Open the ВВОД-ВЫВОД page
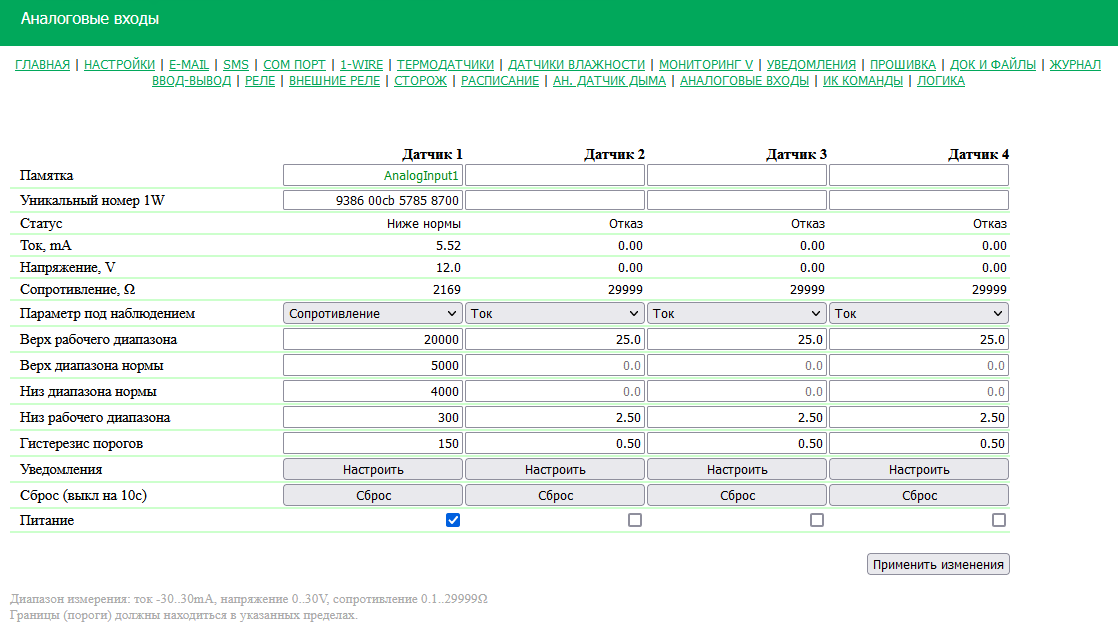The width and height of the screenshot is (1118, 634). click(x=191, y=81)
